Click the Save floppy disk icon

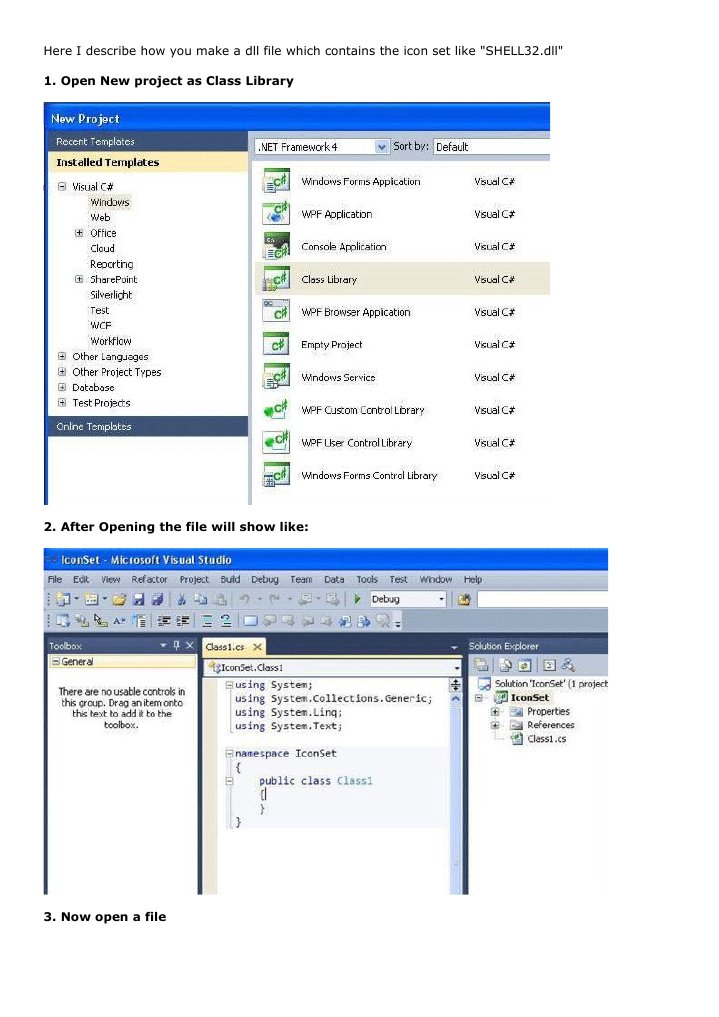tap(138, 599)
